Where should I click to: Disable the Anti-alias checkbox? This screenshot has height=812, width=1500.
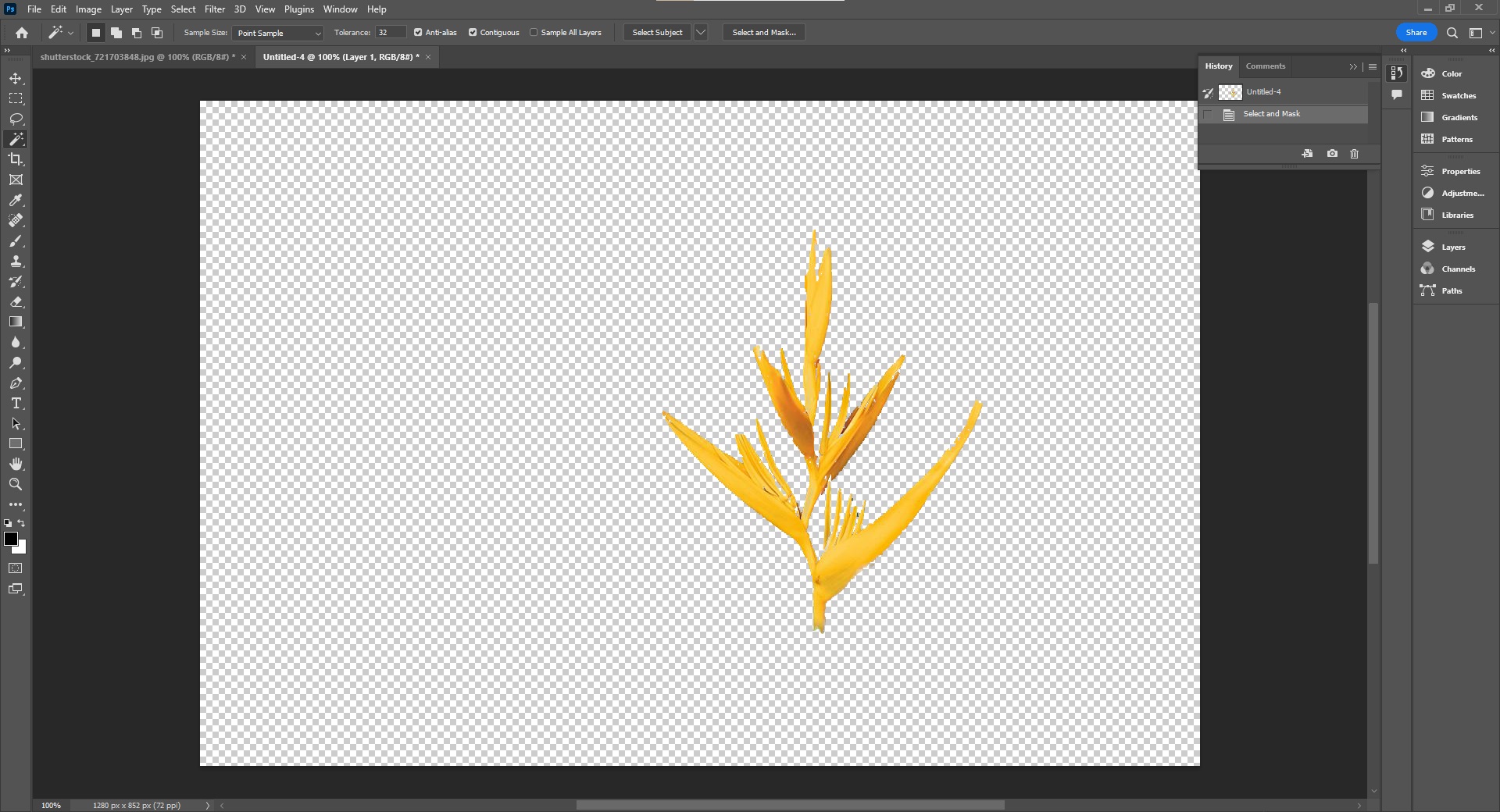pyautogui.click(x=418, y=33)
